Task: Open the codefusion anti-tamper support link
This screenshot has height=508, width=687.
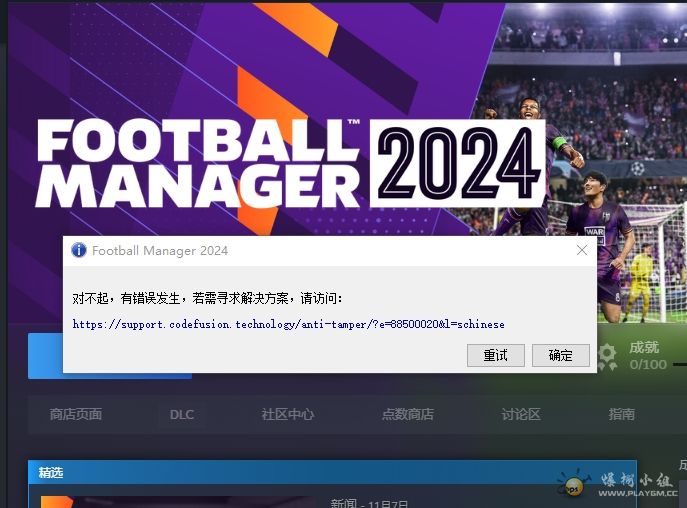Action: 288,324
